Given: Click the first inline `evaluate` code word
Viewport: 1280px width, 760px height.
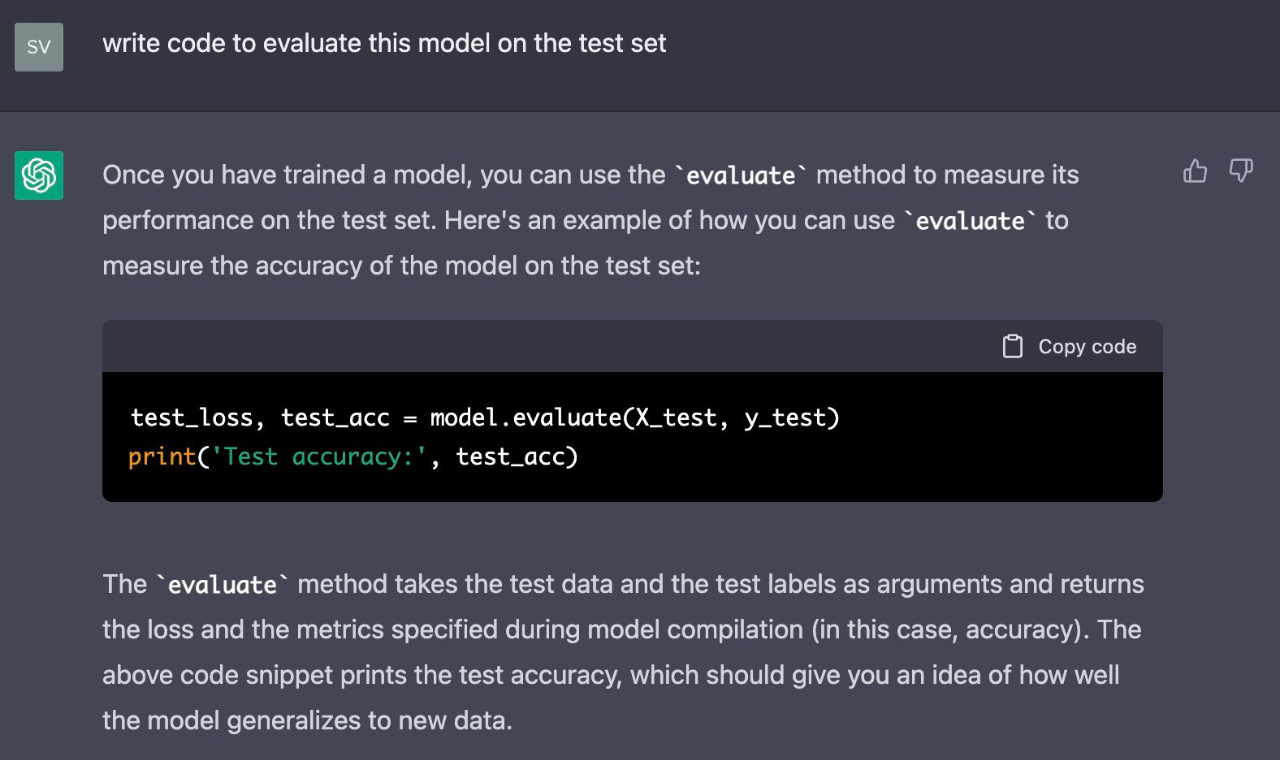Looking at the screenshot, I should 740,175.
